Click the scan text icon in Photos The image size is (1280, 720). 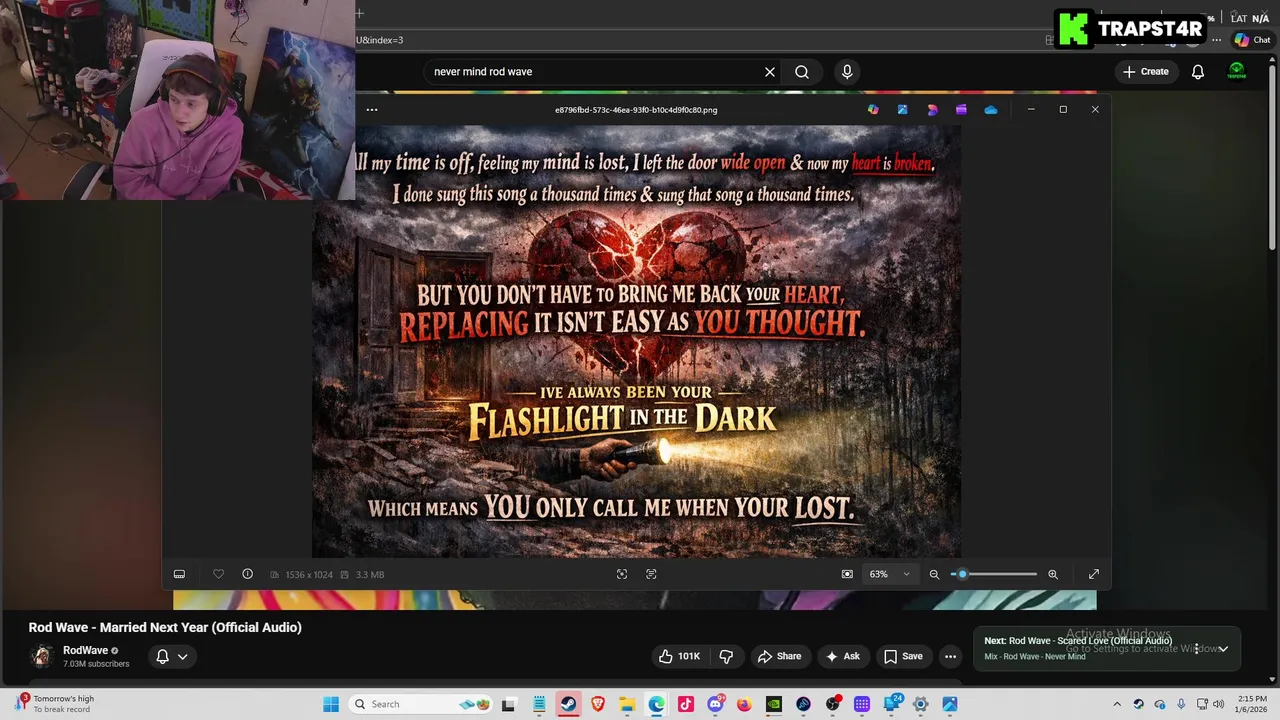651,574
